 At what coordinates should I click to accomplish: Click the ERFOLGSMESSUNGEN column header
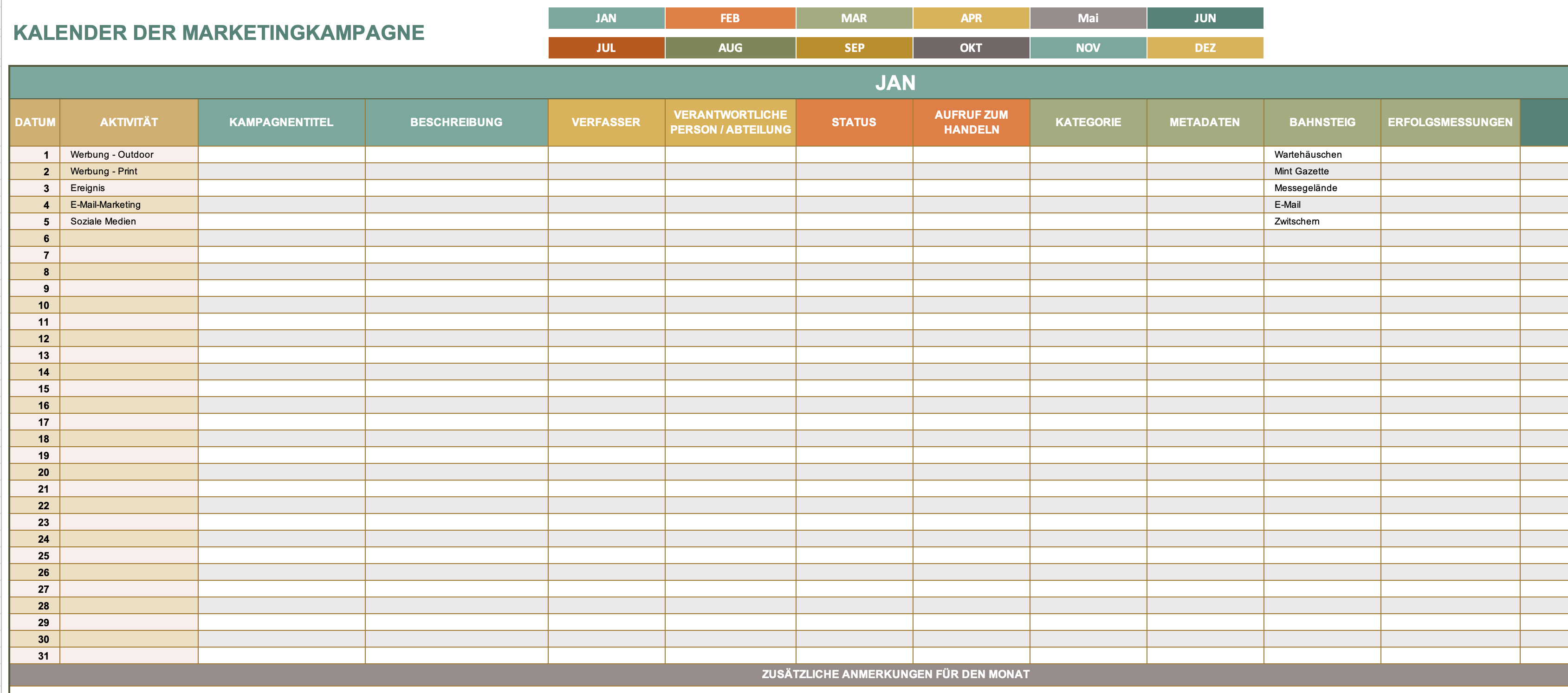click(x=1450, y=122)
